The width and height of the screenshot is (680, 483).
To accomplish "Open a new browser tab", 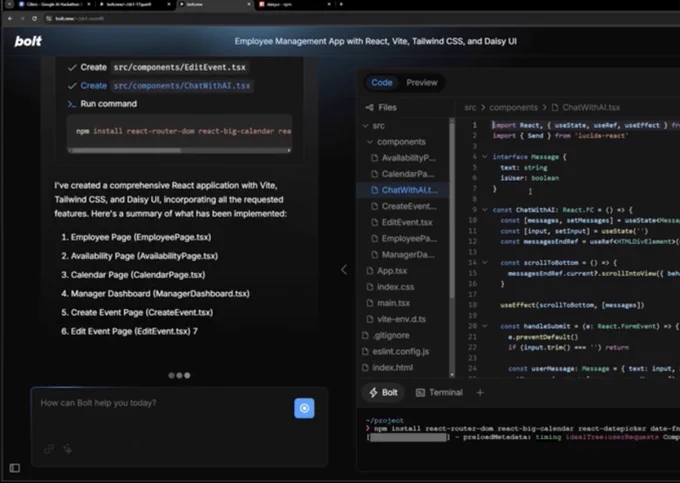I will (341, 4).
